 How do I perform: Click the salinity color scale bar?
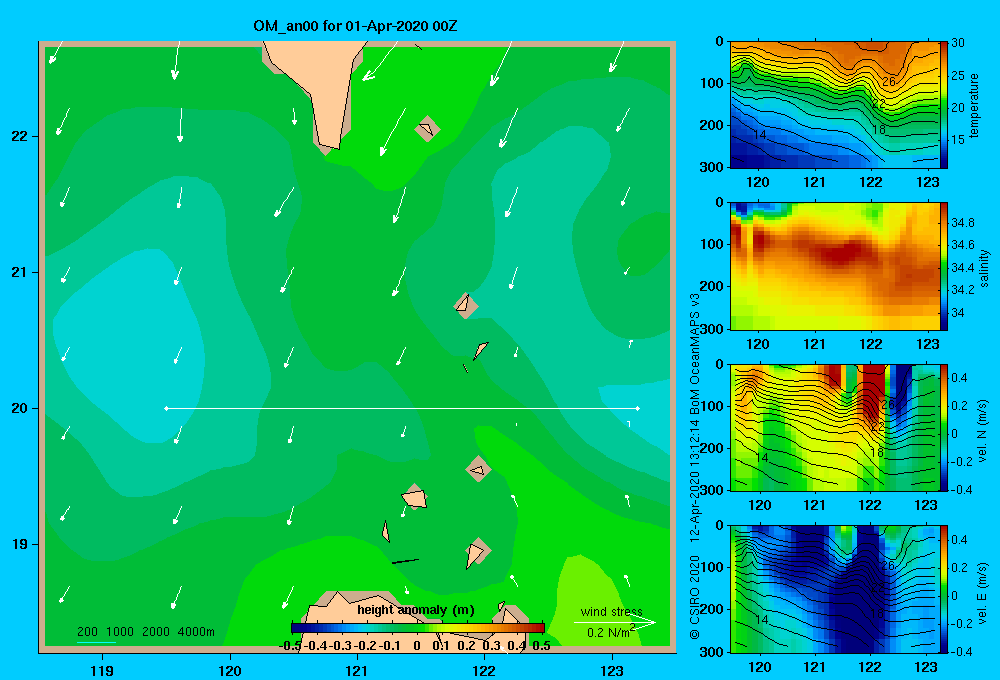coord(944,267)
